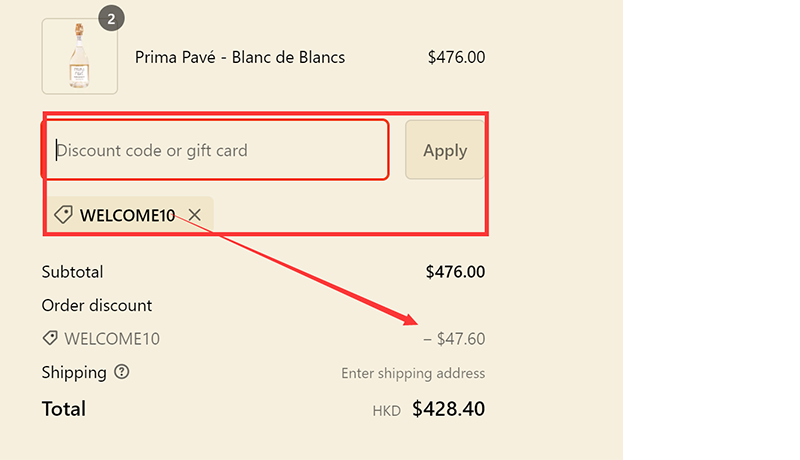This screenshot has height=460, width=800.
Task: Click the Subtotal label
Action: pos(72,272)
